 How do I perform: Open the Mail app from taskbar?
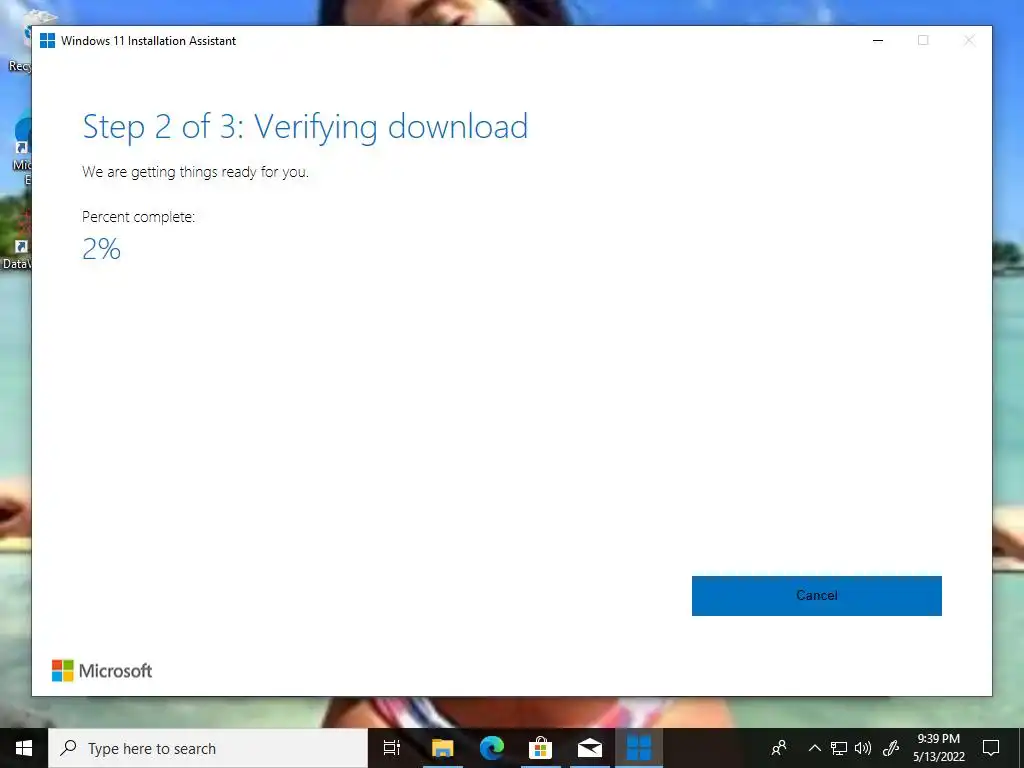(x=590, y=748)
